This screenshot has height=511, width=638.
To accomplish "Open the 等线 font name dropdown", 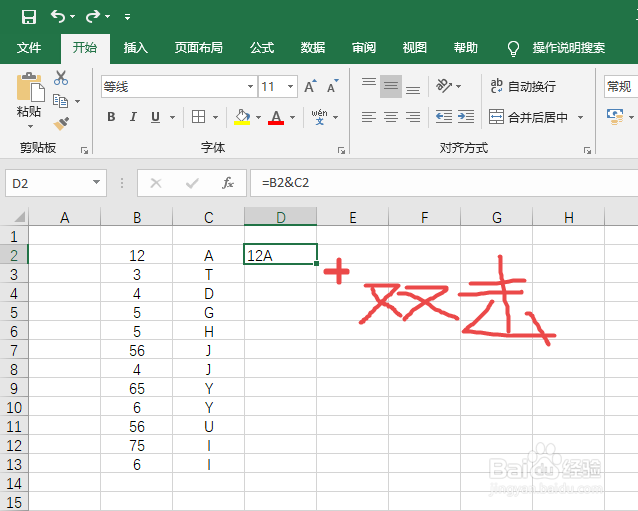I will coord(250,86).
